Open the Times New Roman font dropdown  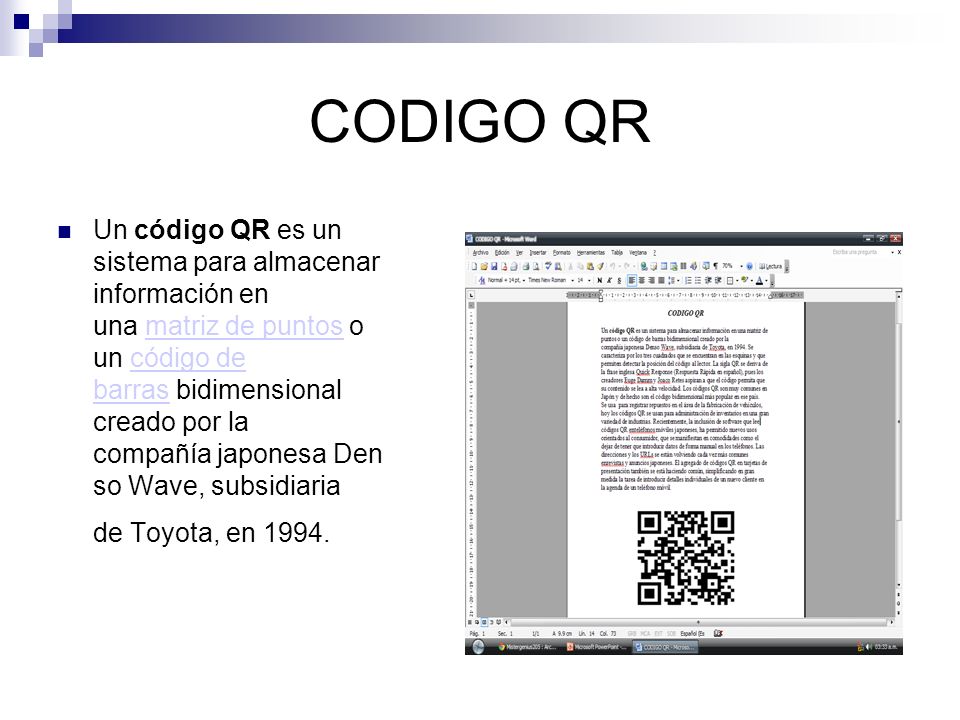(572, 280)
